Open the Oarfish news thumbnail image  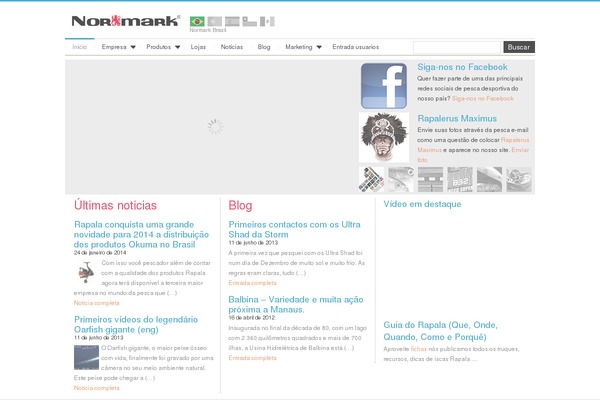(x=86, y=357)
